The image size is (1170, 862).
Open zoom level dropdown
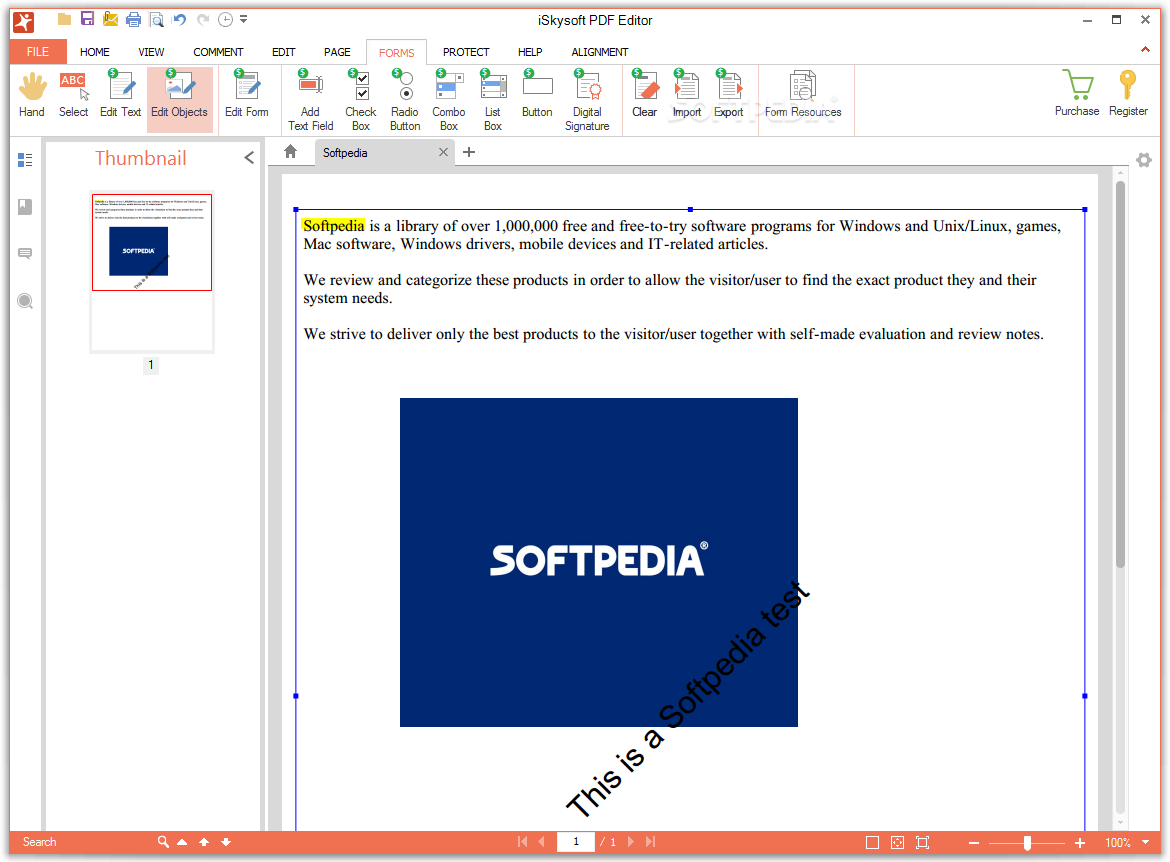point(1145,842)
